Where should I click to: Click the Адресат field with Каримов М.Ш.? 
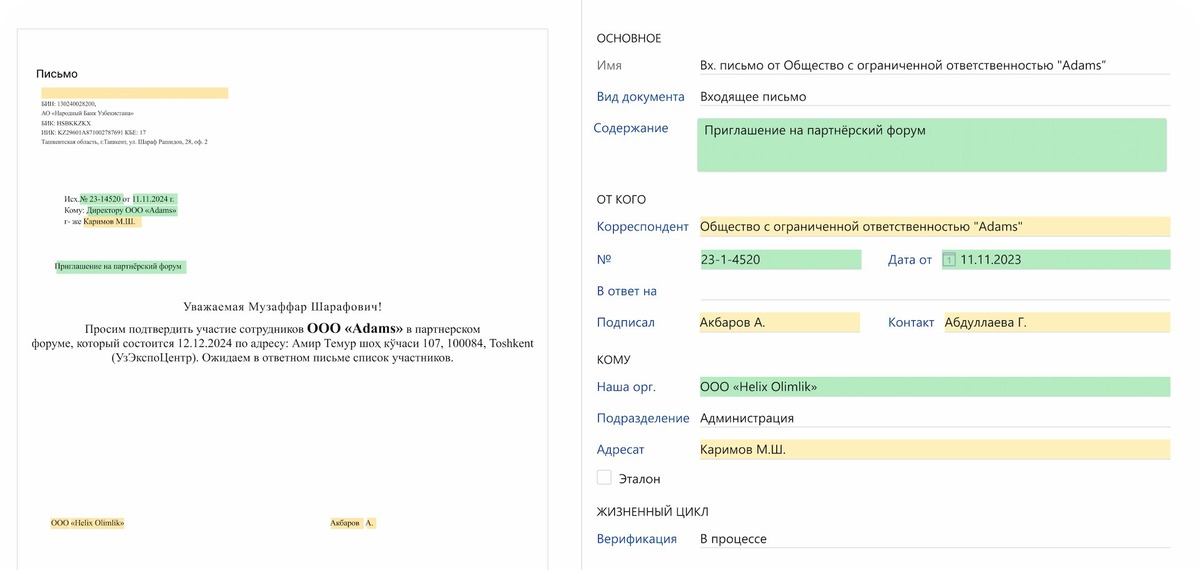pos(934,450)
